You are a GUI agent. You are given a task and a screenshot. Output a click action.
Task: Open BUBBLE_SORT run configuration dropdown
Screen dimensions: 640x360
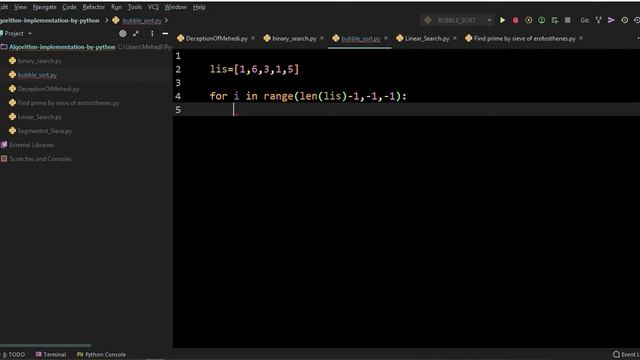[457, 20]
